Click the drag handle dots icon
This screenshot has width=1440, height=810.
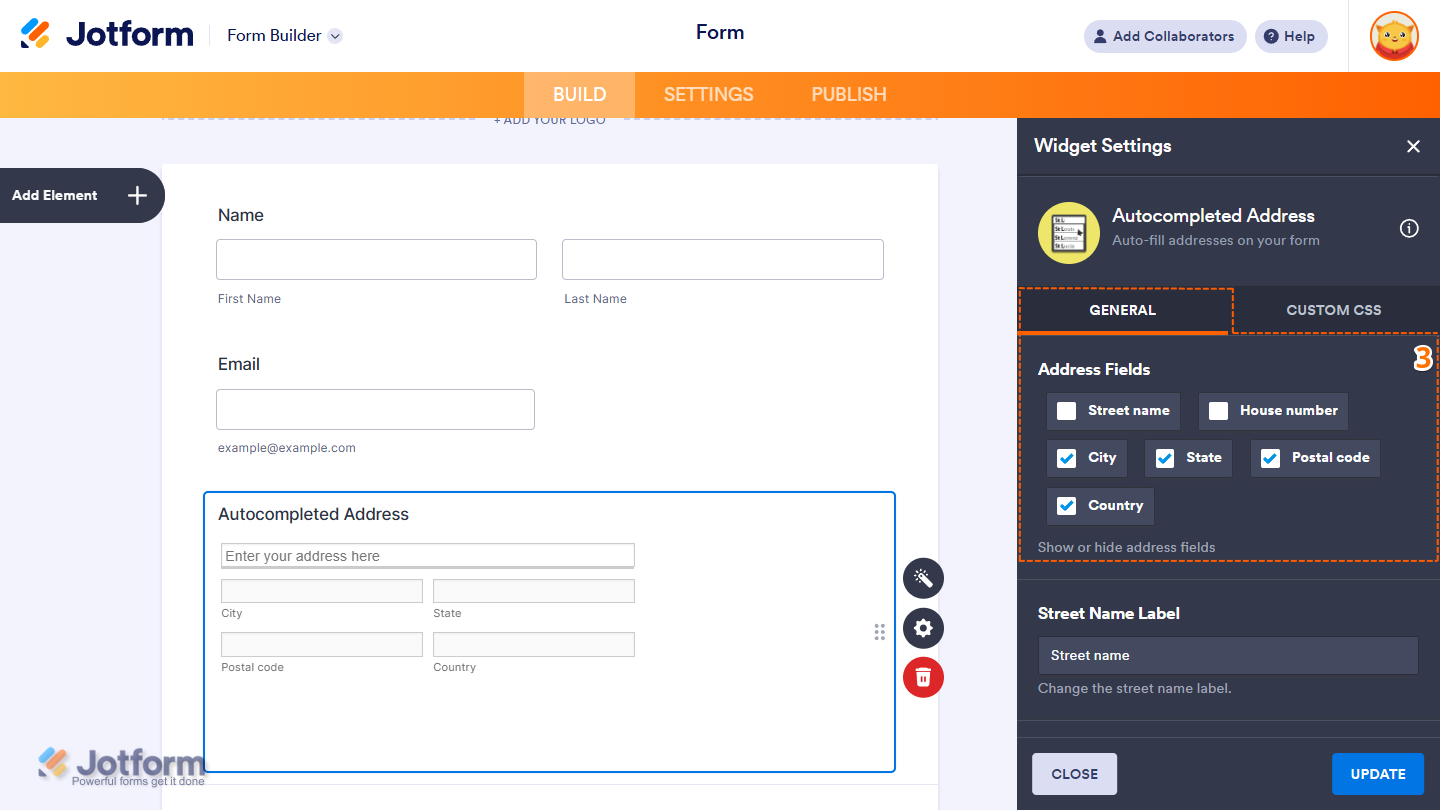[x=880, y=631]
